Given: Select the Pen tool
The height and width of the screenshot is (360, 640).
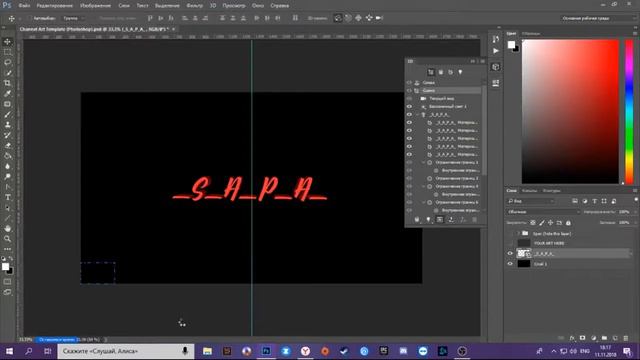Looking at the screenshot, I should [7, 187].
